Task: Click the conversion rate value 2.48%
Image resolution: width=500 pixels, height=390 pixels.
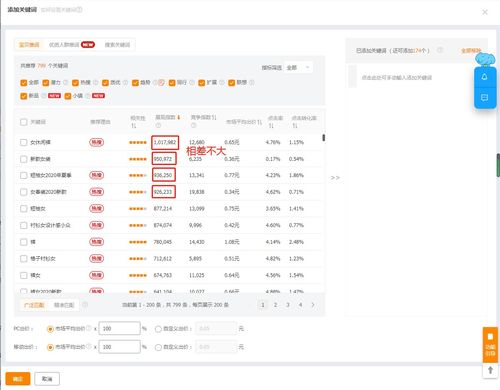Action: click(296, 242)
